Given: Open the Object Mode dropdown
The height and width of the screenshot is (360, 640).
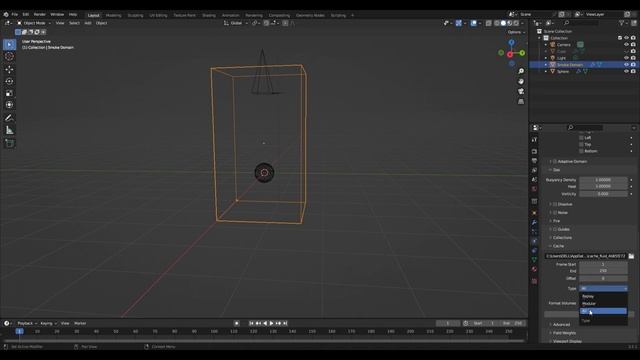Looking at the screenshot, I should tap(34, 23).
